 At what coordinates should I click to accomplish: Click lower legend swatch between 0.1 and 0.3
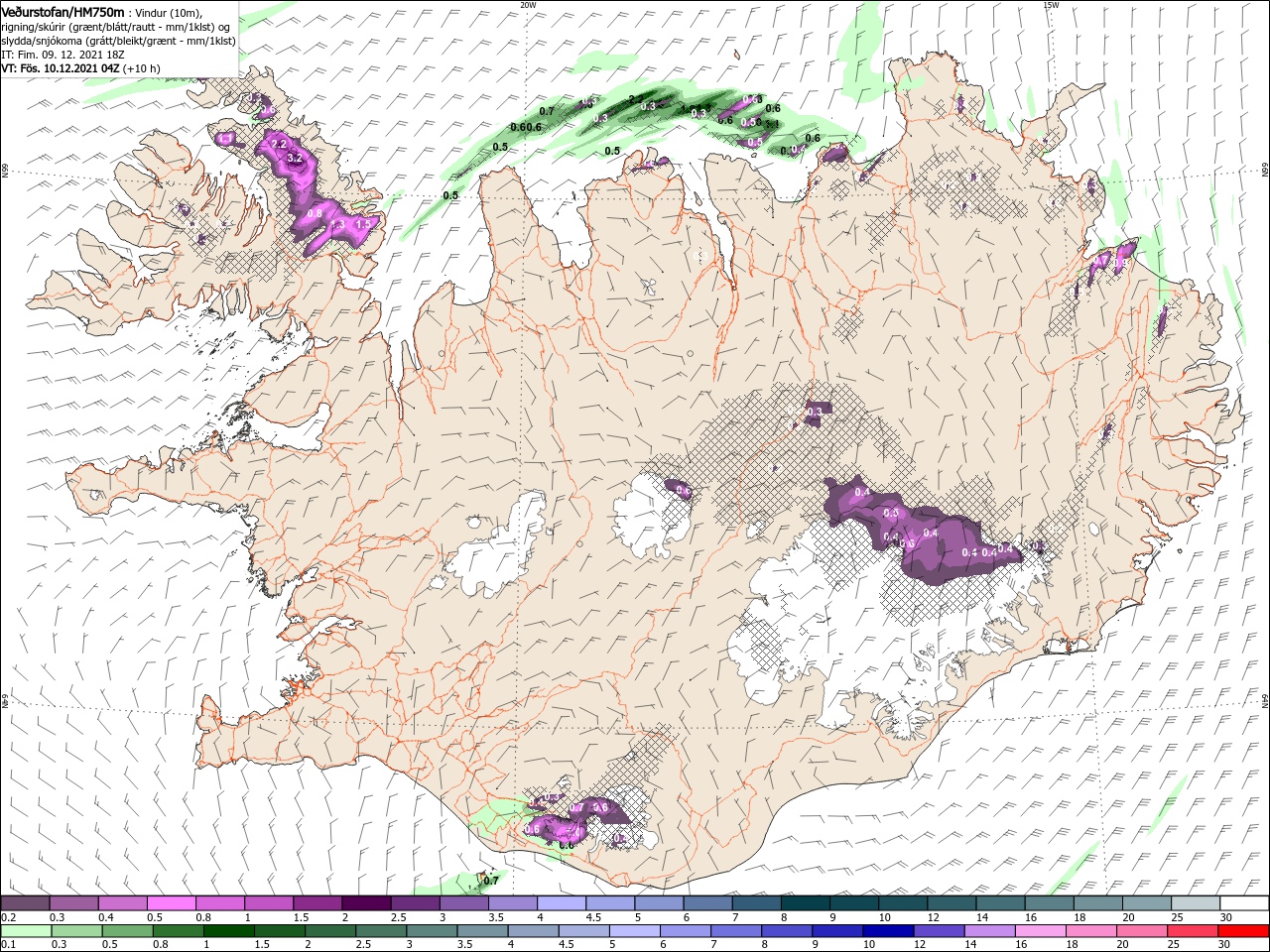[x=27, y=931]
